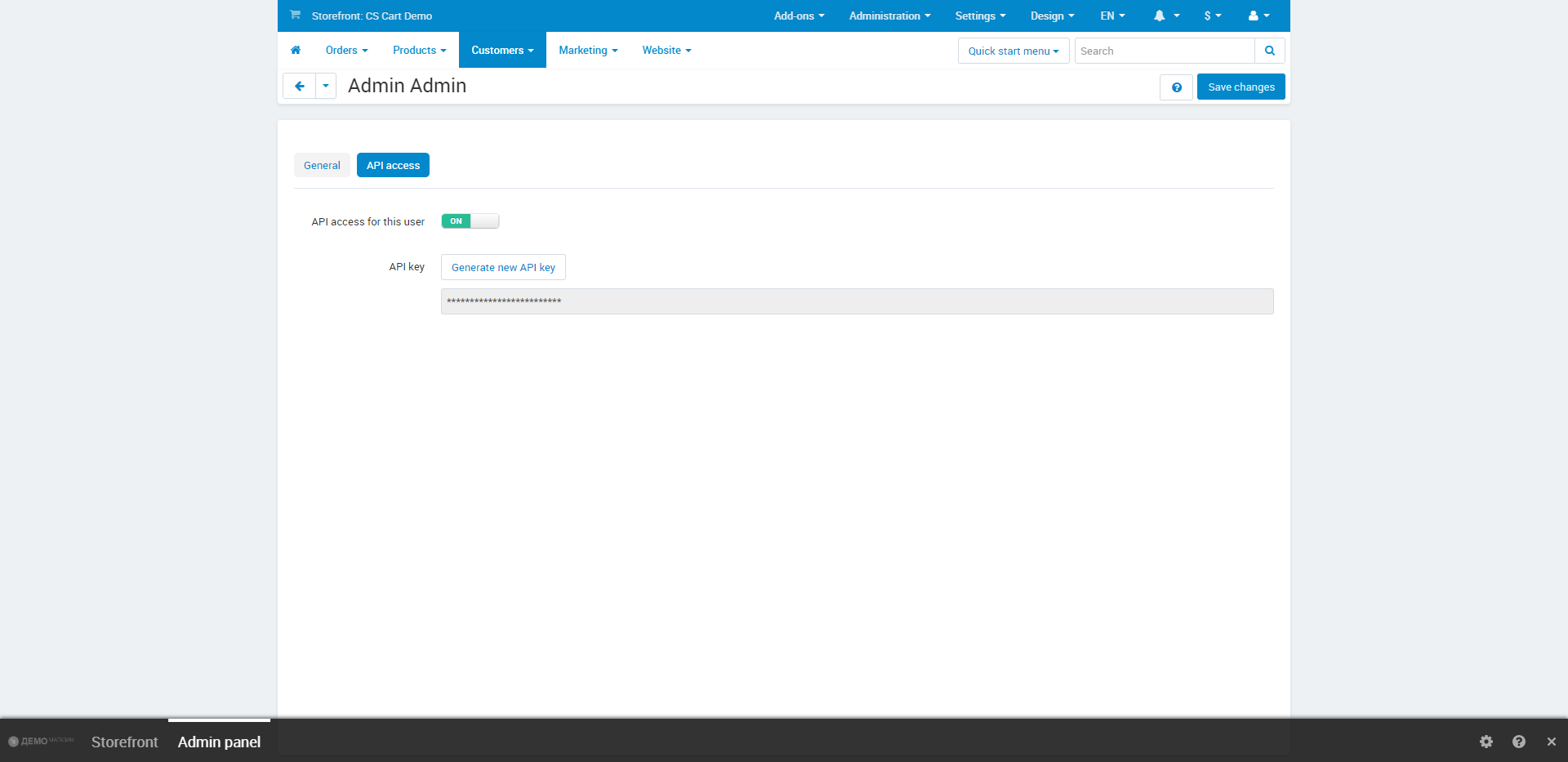Click the demo shop logo
1568x762 pixels.
pyautogui.click(x=41, y=741)
